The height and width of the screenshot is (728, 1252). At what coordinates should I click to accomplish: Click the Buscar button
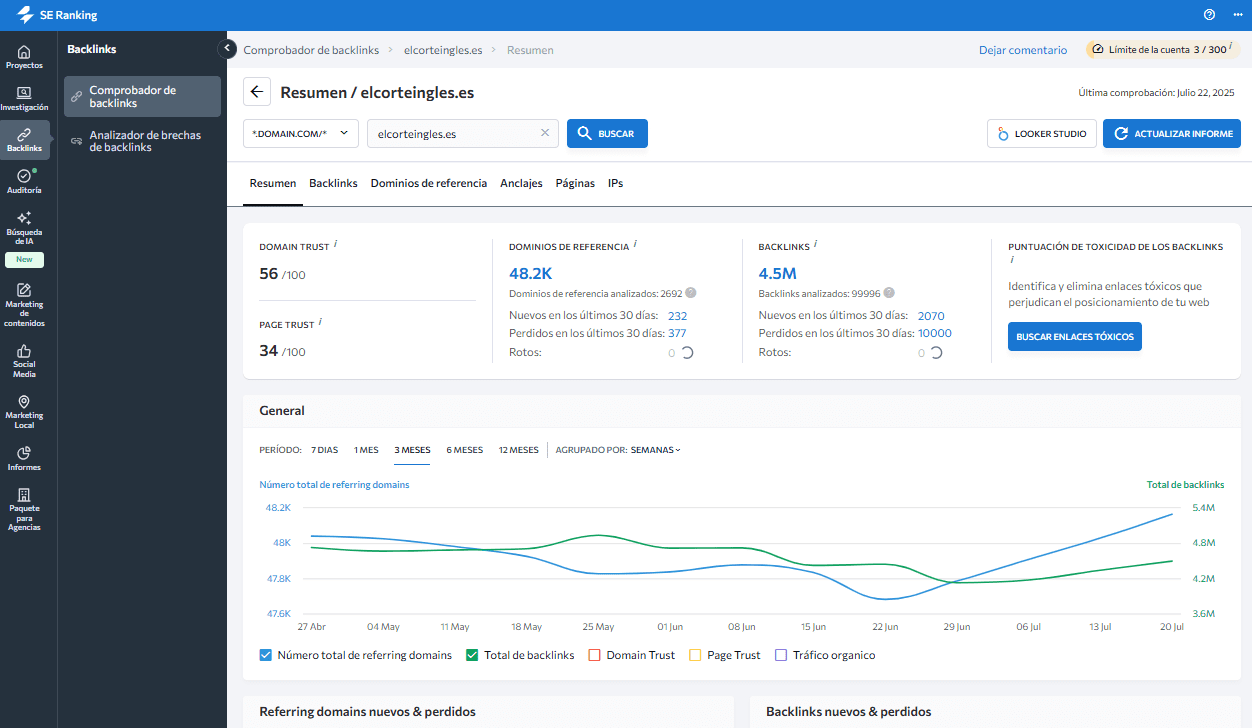coord(607,133)
